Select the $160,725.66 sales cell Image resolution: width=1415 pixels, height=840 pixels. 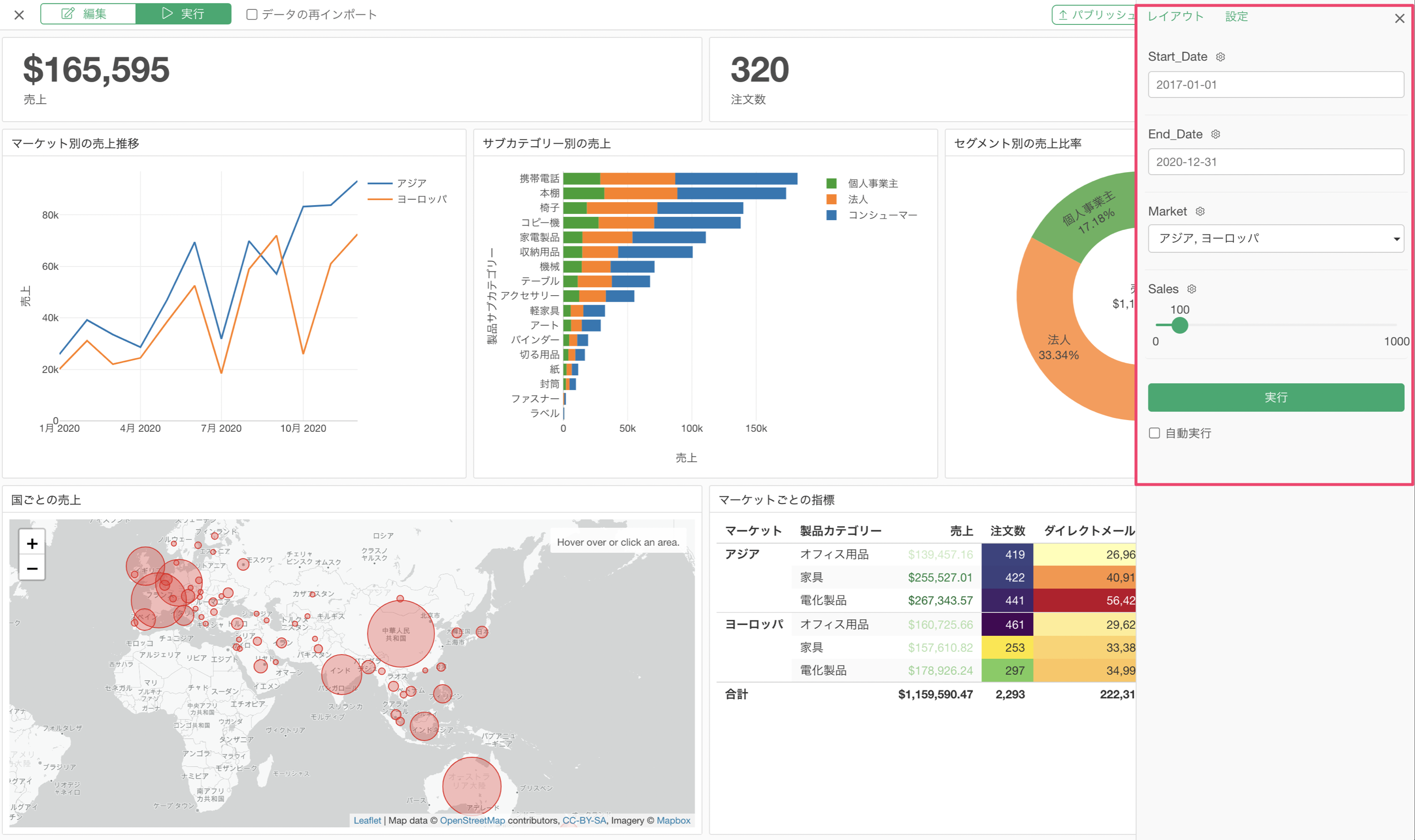tap(940, 624)
